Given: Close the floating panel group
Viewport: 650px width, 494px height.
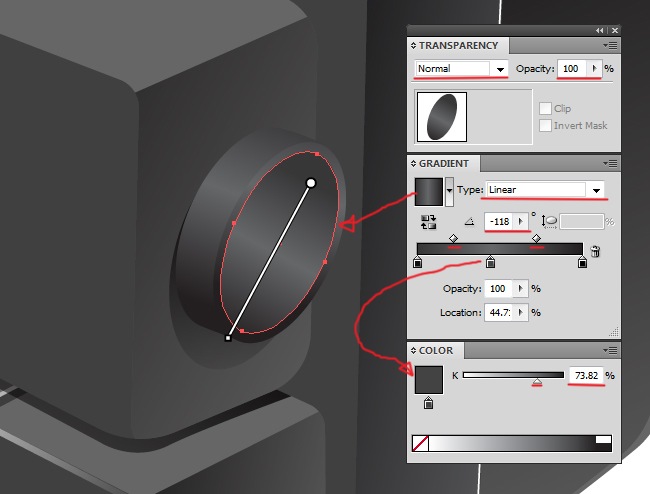Looking at the screenshot, I should 615,31.
